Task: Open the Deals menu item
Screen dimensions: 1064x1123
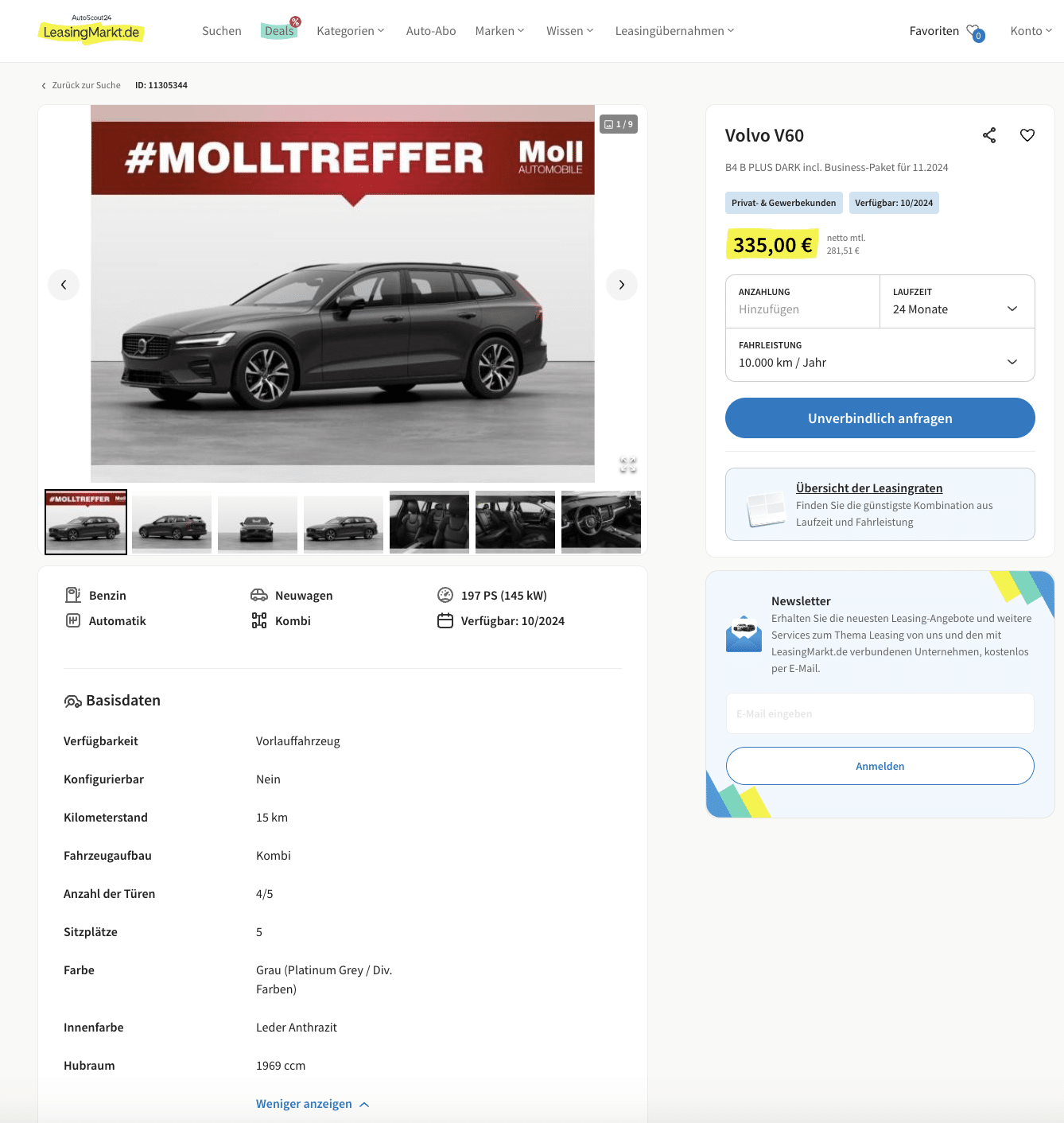Action: 279,31
